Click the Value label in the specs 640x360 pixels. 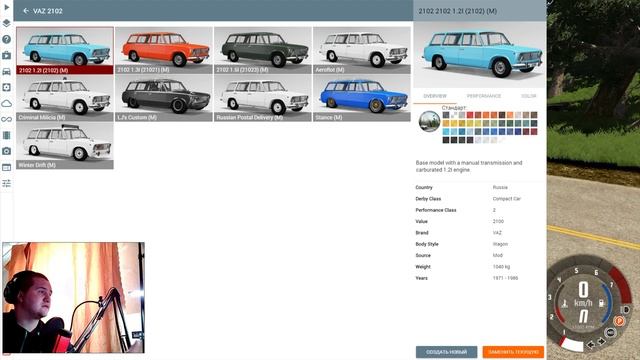point(421,222)
